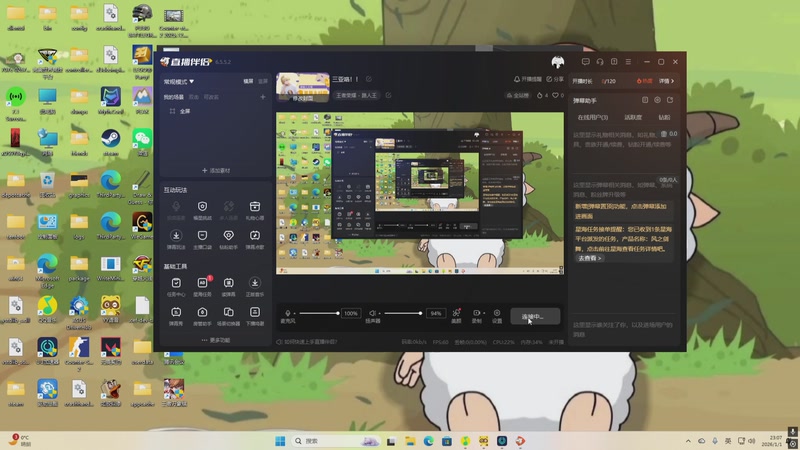The height and width of the screenshot is (450, 800).
Task: Open microphone device dropdown arrow
Action: point(294,313)
